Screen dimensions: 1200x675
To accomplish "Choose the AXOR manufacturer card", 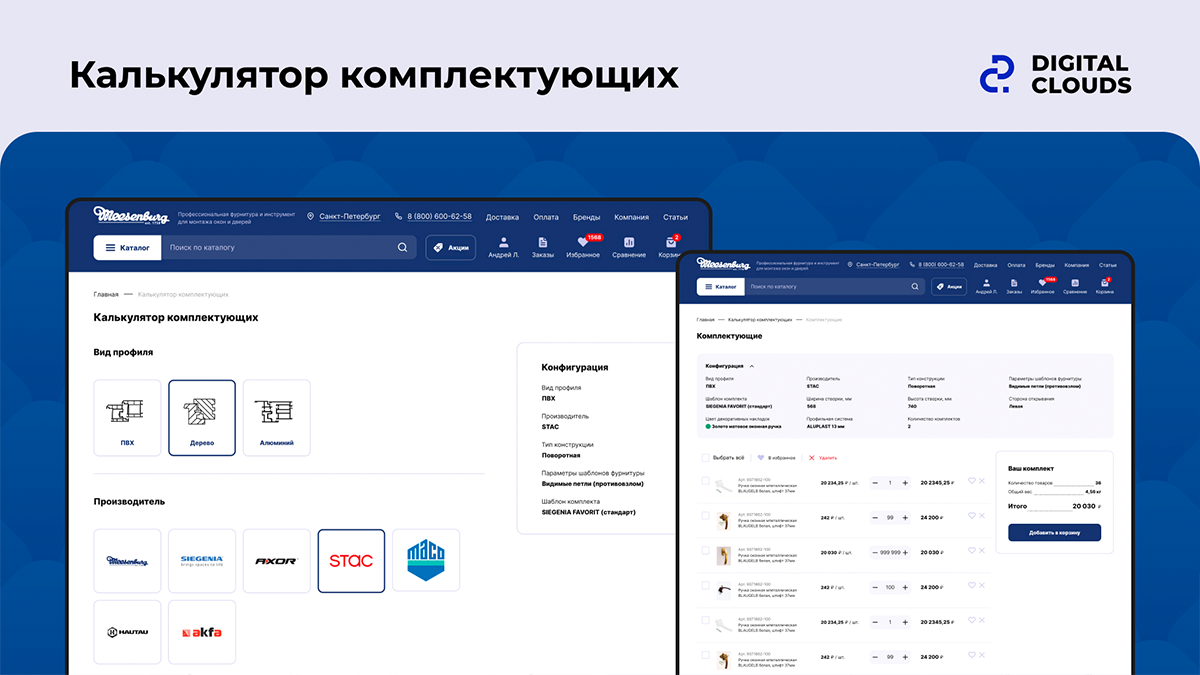I will pyautogui.click(x=276, y=561).
